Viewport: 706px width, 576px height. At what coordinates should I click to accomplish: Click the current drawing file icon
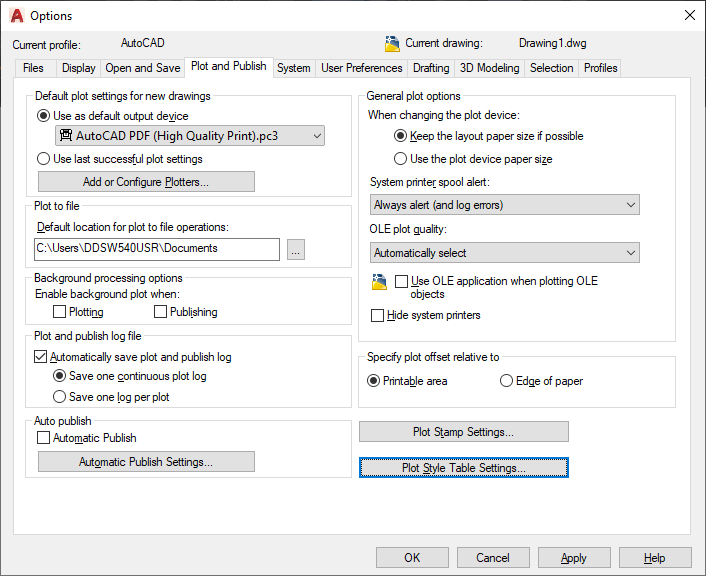(392, 43)
